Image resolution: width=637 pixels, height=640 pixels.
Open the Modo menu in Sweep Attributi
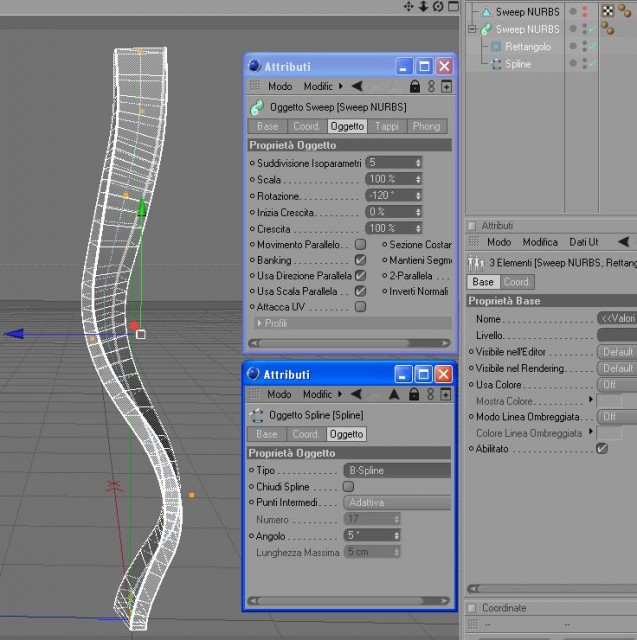[x=280, y=87]
